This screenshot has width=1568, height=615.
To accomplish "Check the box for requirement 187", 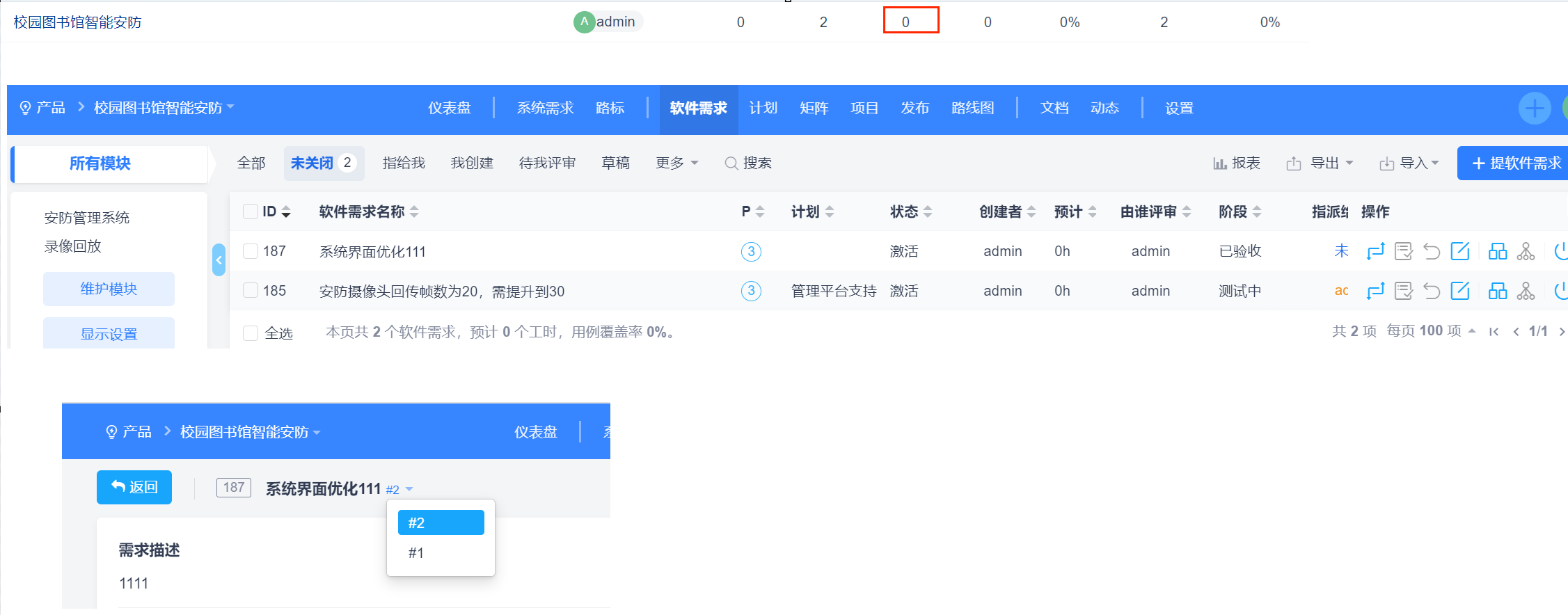I will tap(251, 251).
